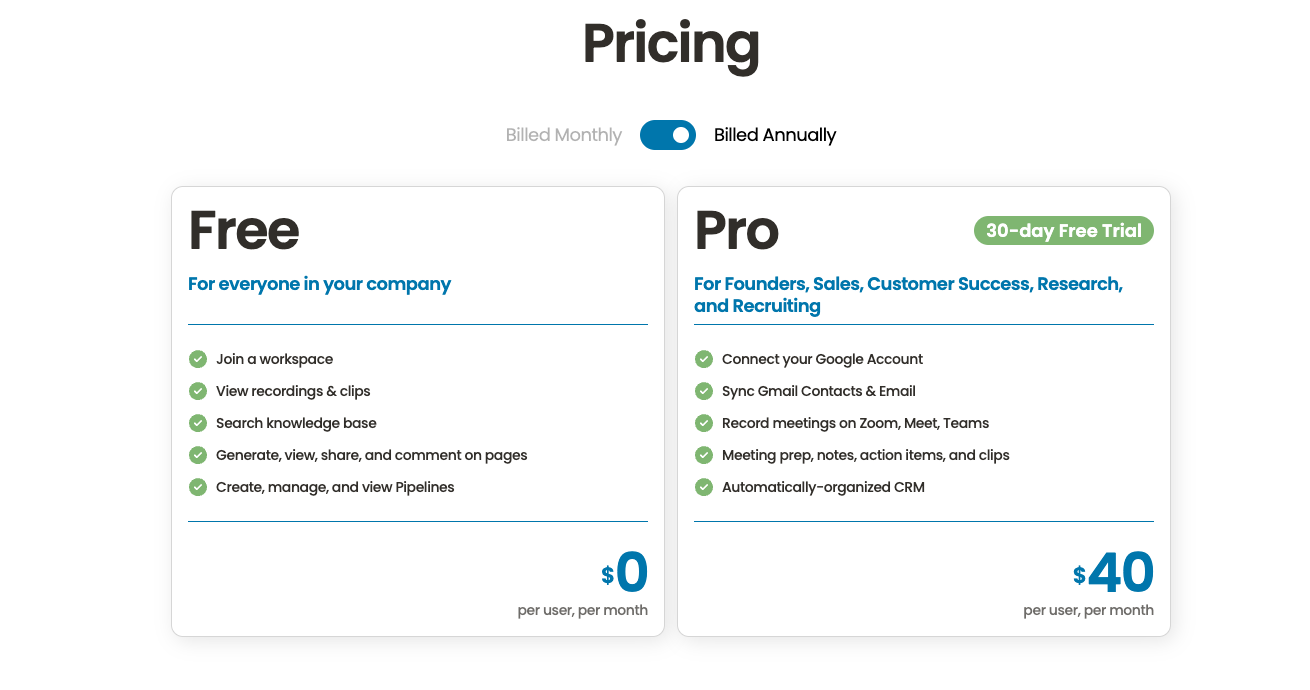
Task: Click checkmark beside Meeting prep, notes, action items
Action: [x=704, y=455]
